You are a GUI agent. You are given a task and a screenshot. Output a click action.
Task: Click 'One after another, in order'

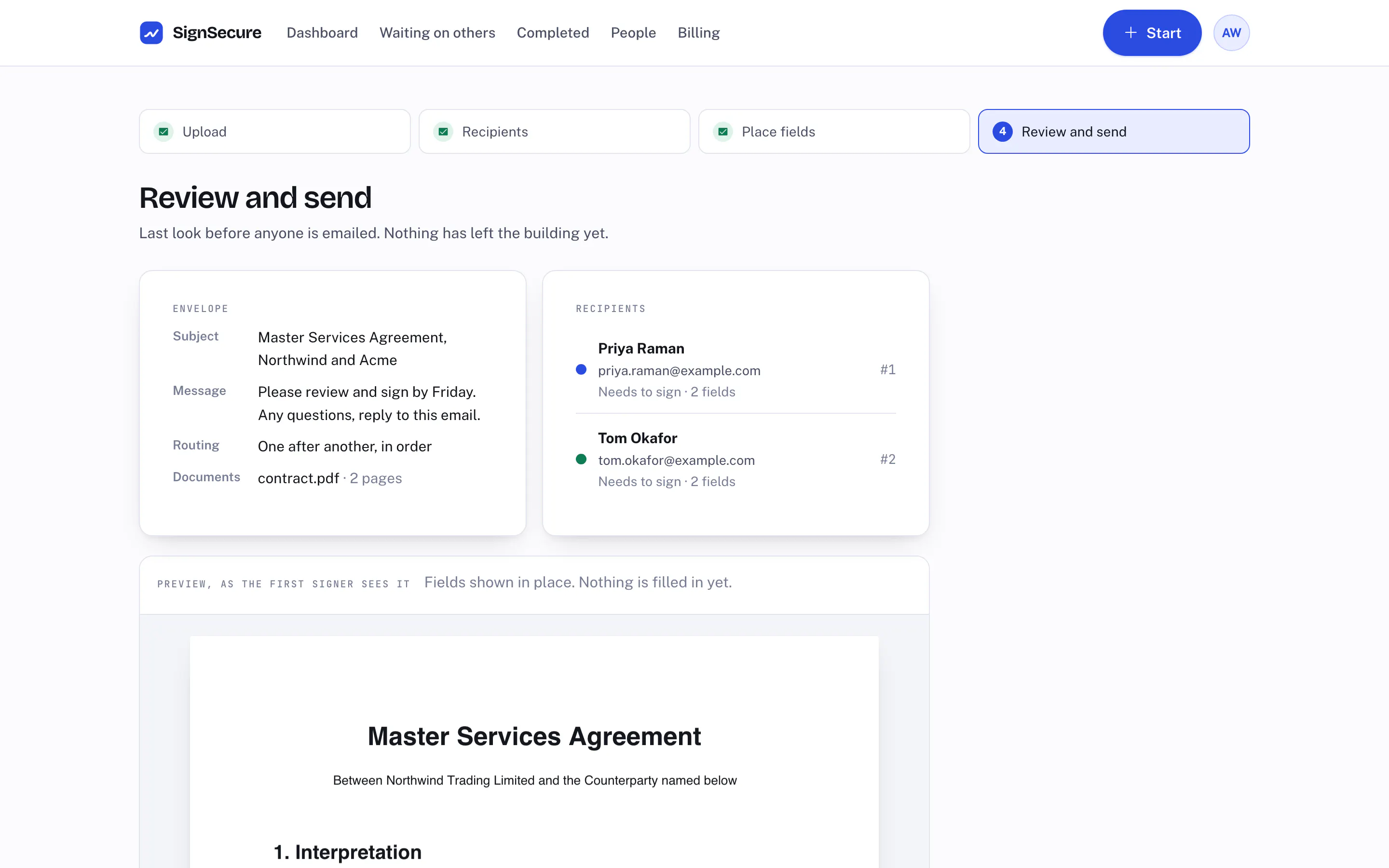(x=344, y=446)
